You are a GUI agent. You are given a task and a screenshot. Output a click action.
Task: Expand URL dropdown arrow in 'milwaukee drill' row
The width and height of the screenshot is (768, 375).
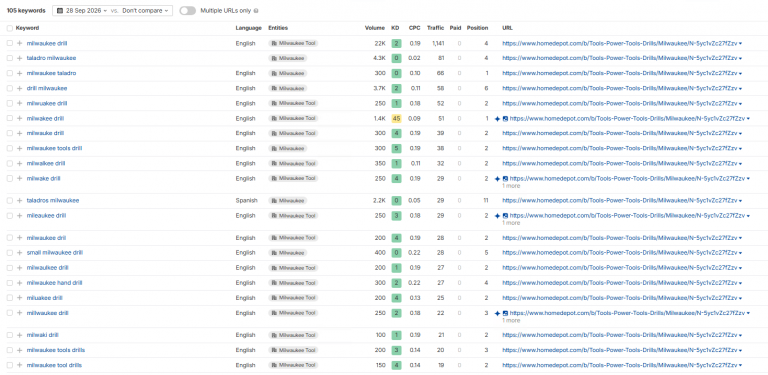(740, 44)
